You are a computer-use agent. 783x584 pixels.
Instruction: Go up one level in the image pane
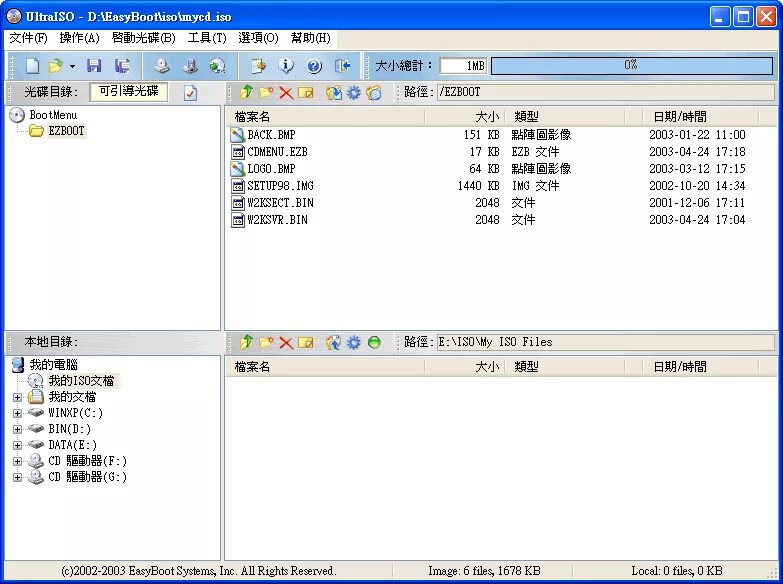pos(246,92)
